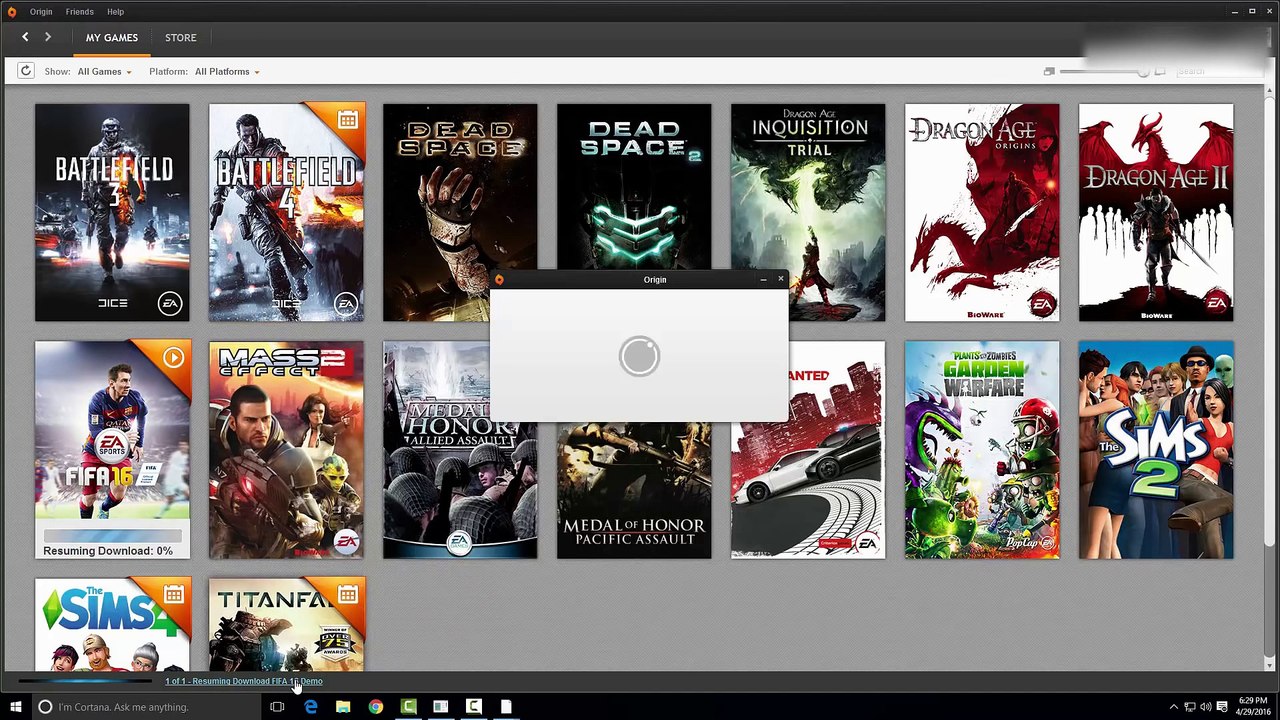Select the Dead Space 2 game tile
Image resolution: width=1280 pixels, height=720 pixels.
(634, 186)
